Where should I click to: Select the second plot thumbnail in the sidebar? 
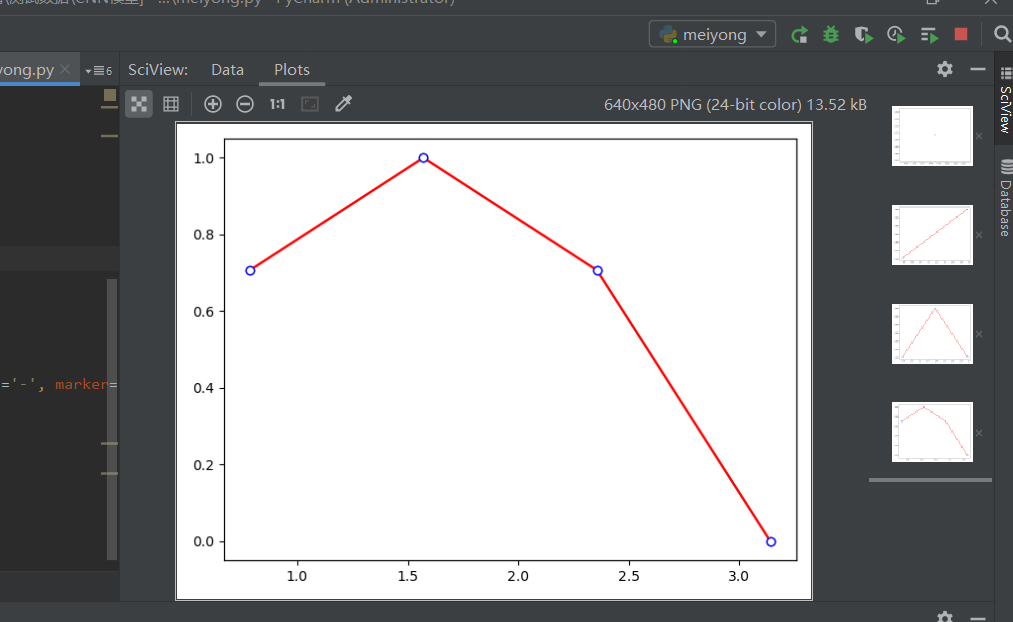pos(931,234)
